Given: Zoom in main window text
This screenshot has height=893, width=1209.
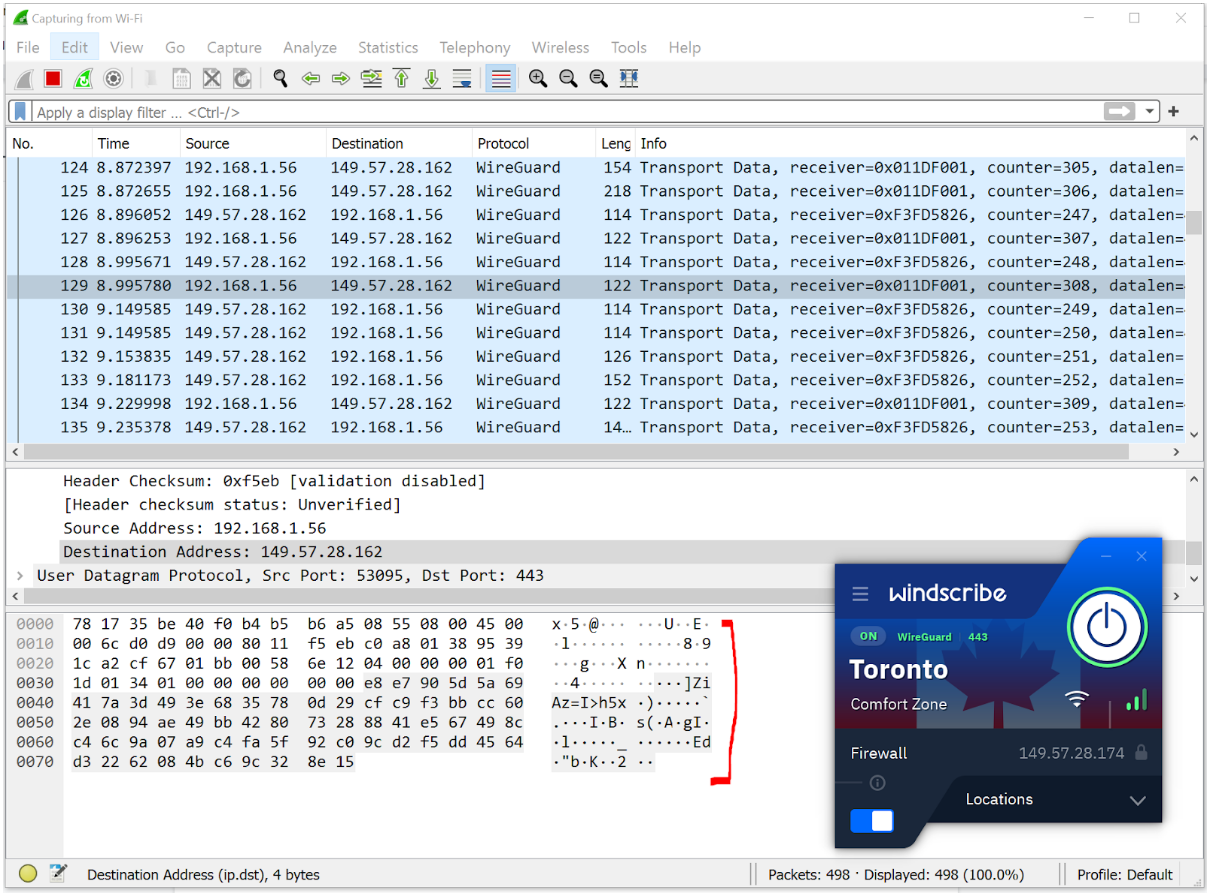Looking at the screenshot, I should point(538,78).
